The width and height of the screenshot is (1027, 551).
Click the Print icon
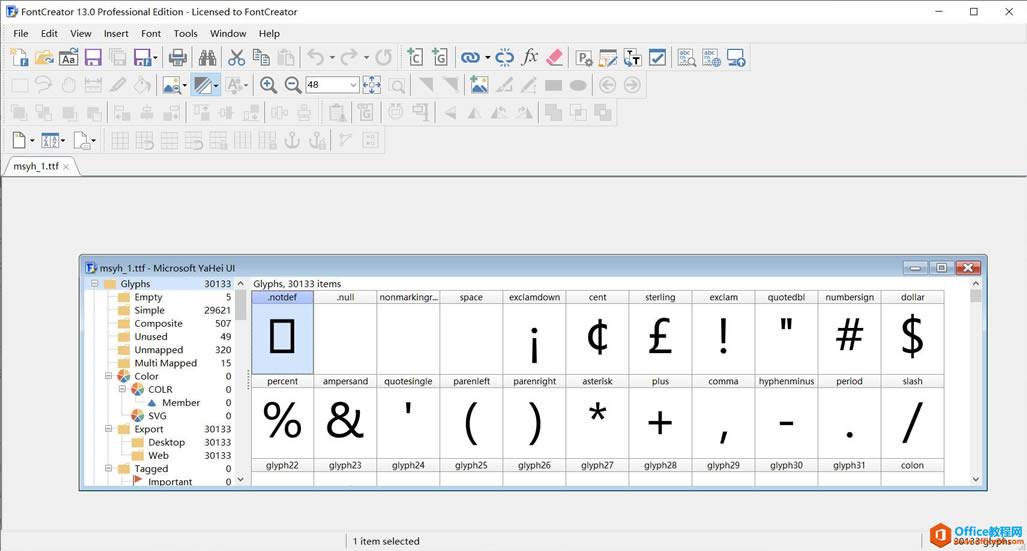[177, 58]
